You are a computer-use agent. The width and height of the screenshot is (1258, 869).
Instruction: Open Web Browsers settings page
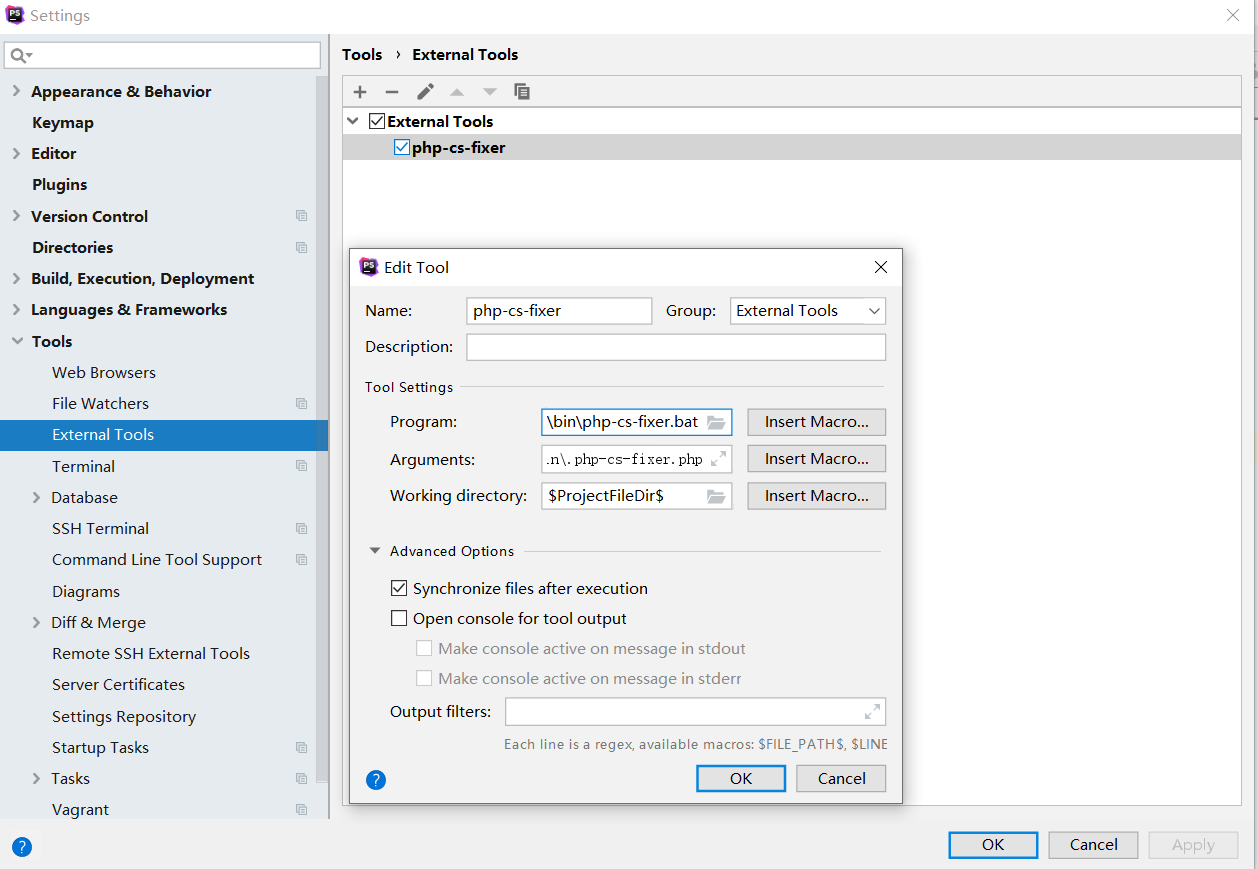104,372
